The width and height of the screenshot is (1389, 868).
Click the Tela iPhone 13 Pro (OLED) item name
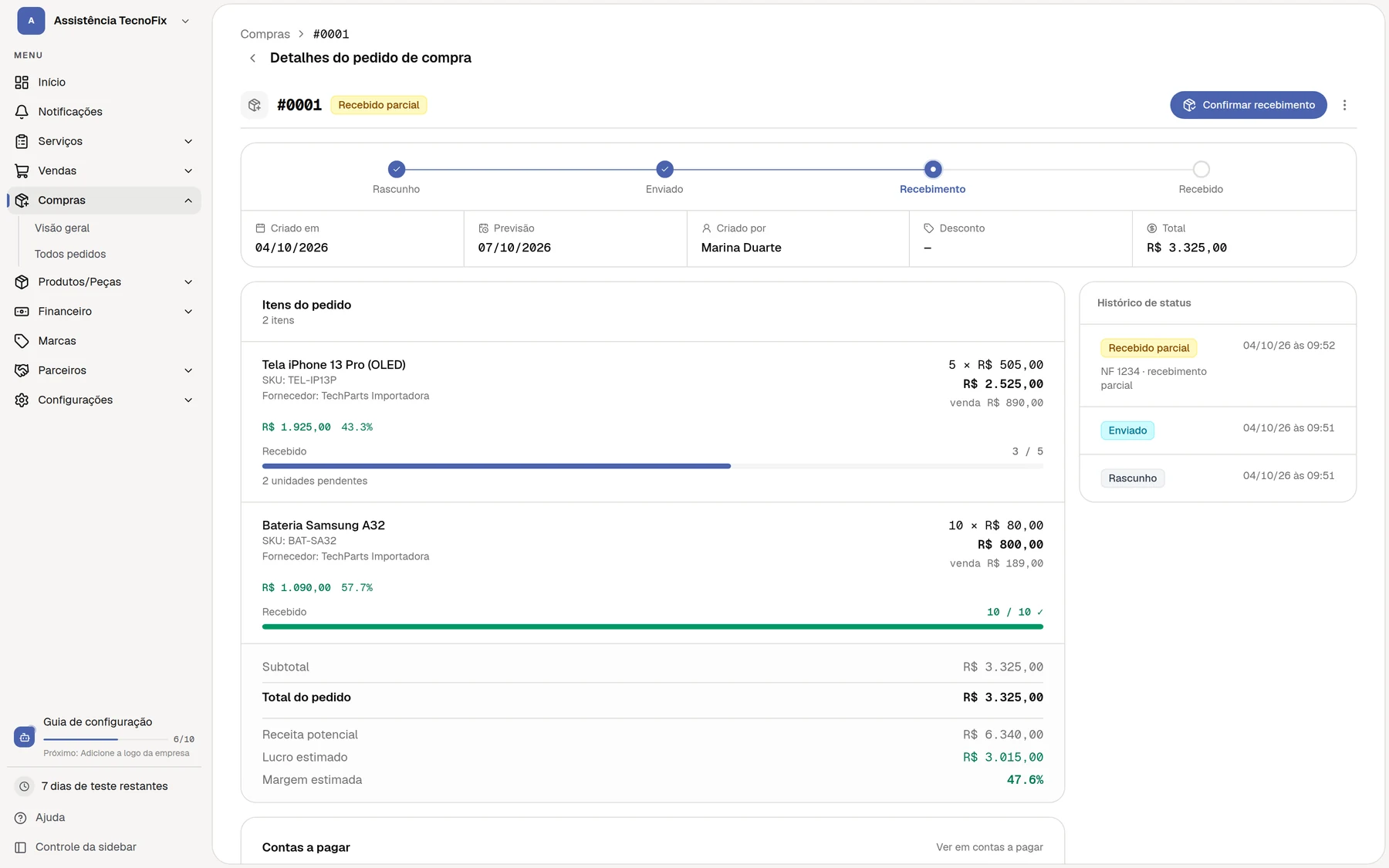point(333,365)
